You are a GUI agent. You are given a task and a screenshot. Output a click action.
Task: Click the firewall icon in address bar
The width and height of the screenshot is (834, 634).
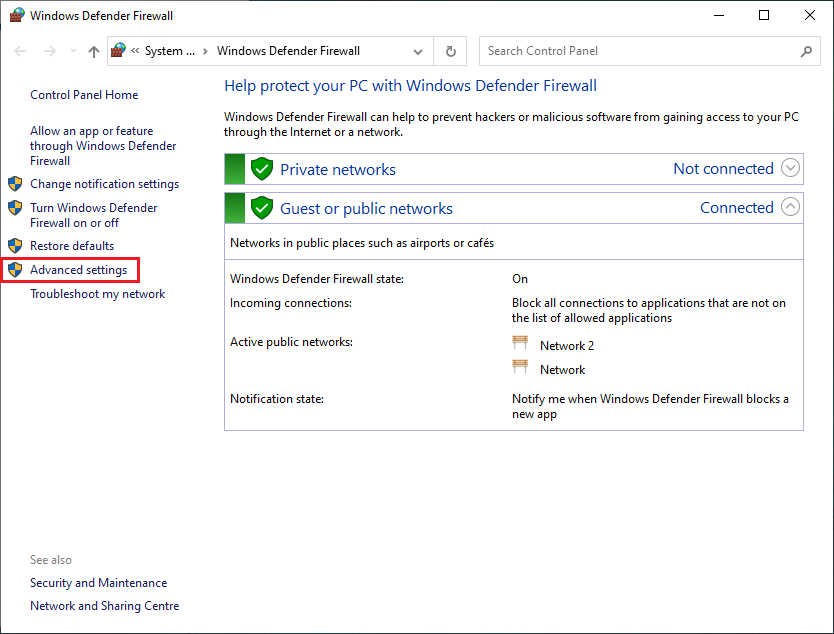coord(118,51)
